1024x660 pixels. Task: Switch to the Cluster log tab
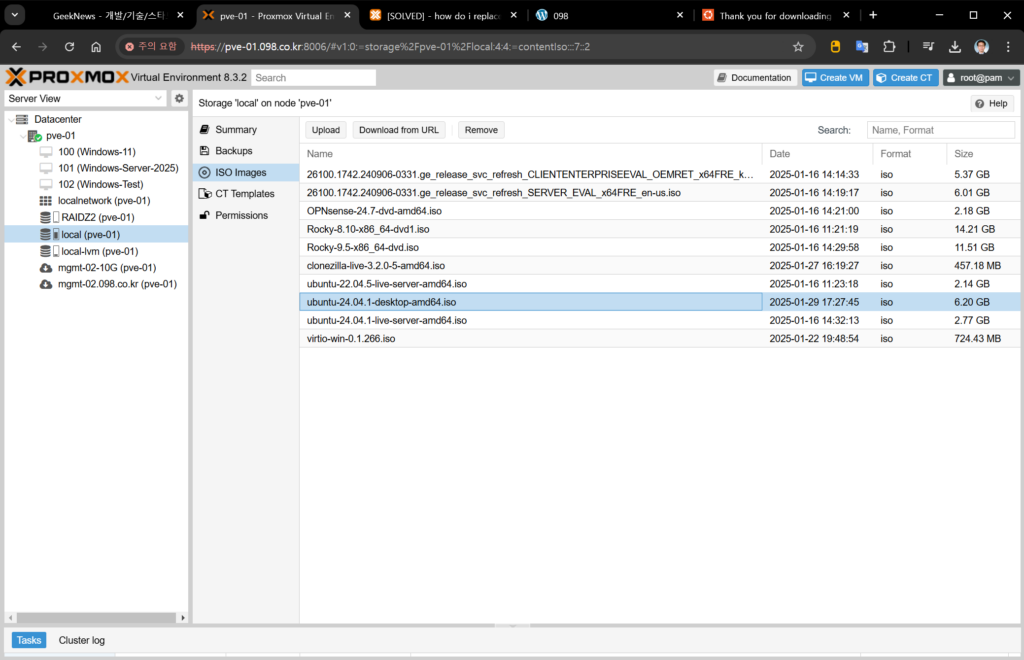(81, 640)
